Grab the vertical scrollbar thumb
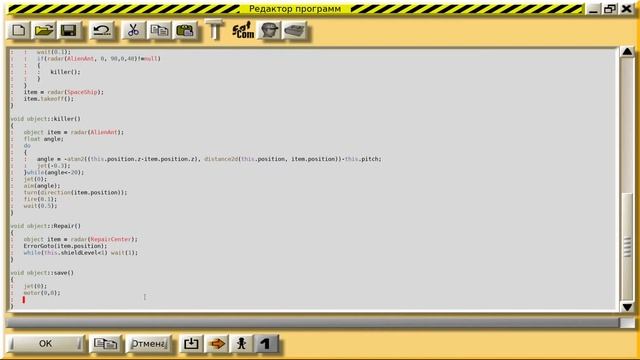 coord(627,246)
